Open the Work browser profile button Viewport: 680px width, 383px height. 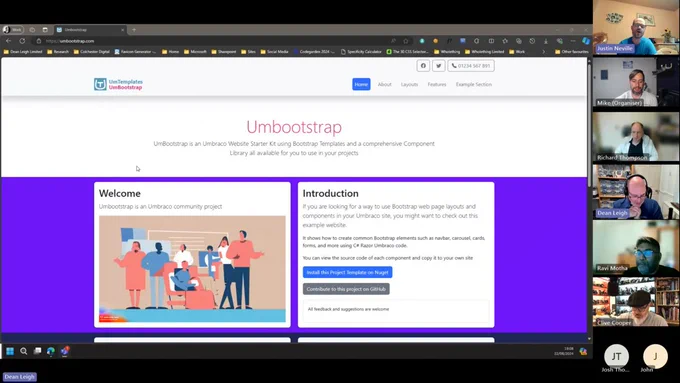pos(13,29)
